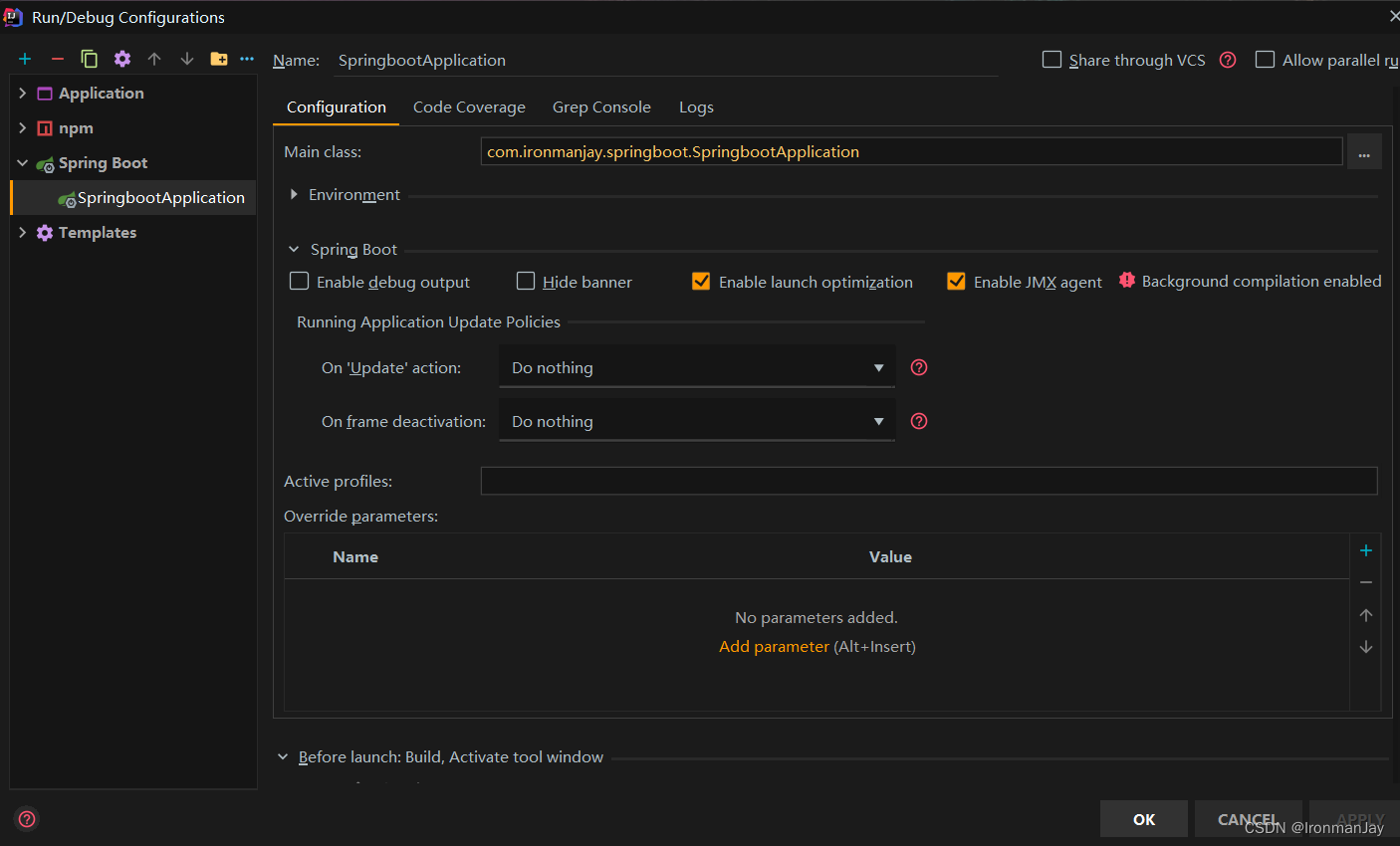Click browse button next to Main class
Viewport: 1400px width, 846px height.
click(x=1363, y=152)
